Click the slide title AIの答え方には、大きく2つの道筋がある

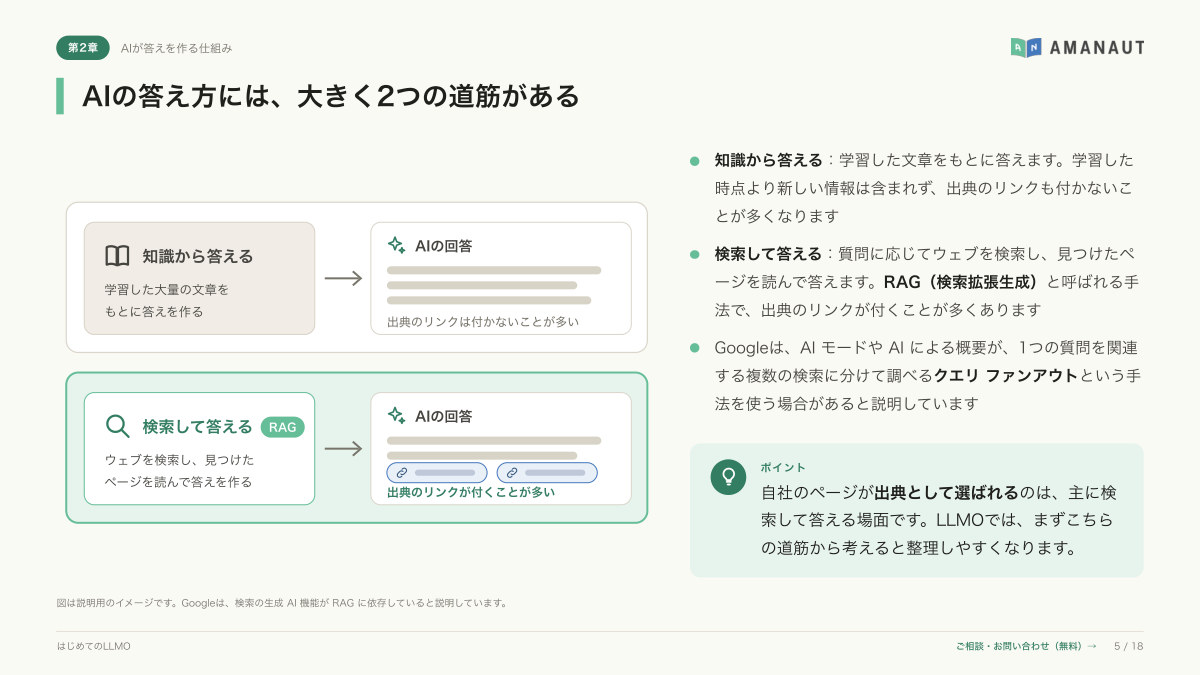coord(331,96)
